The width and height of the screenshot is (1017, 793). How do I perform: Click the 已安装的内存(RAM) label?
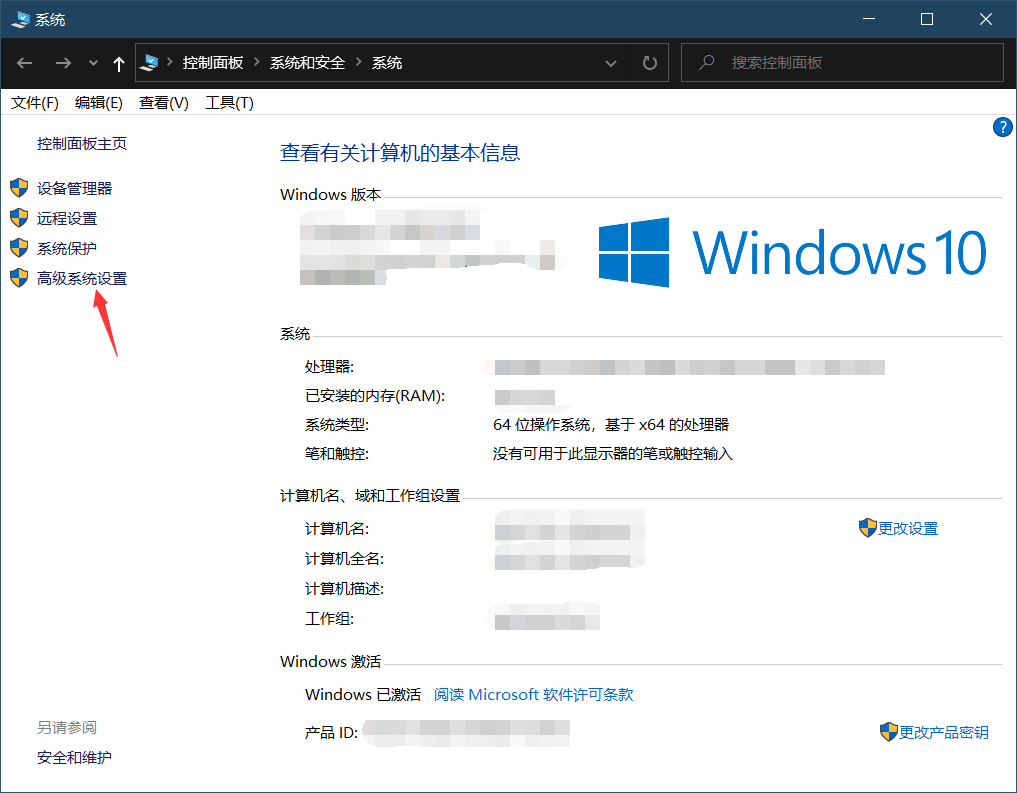(375, 396)
